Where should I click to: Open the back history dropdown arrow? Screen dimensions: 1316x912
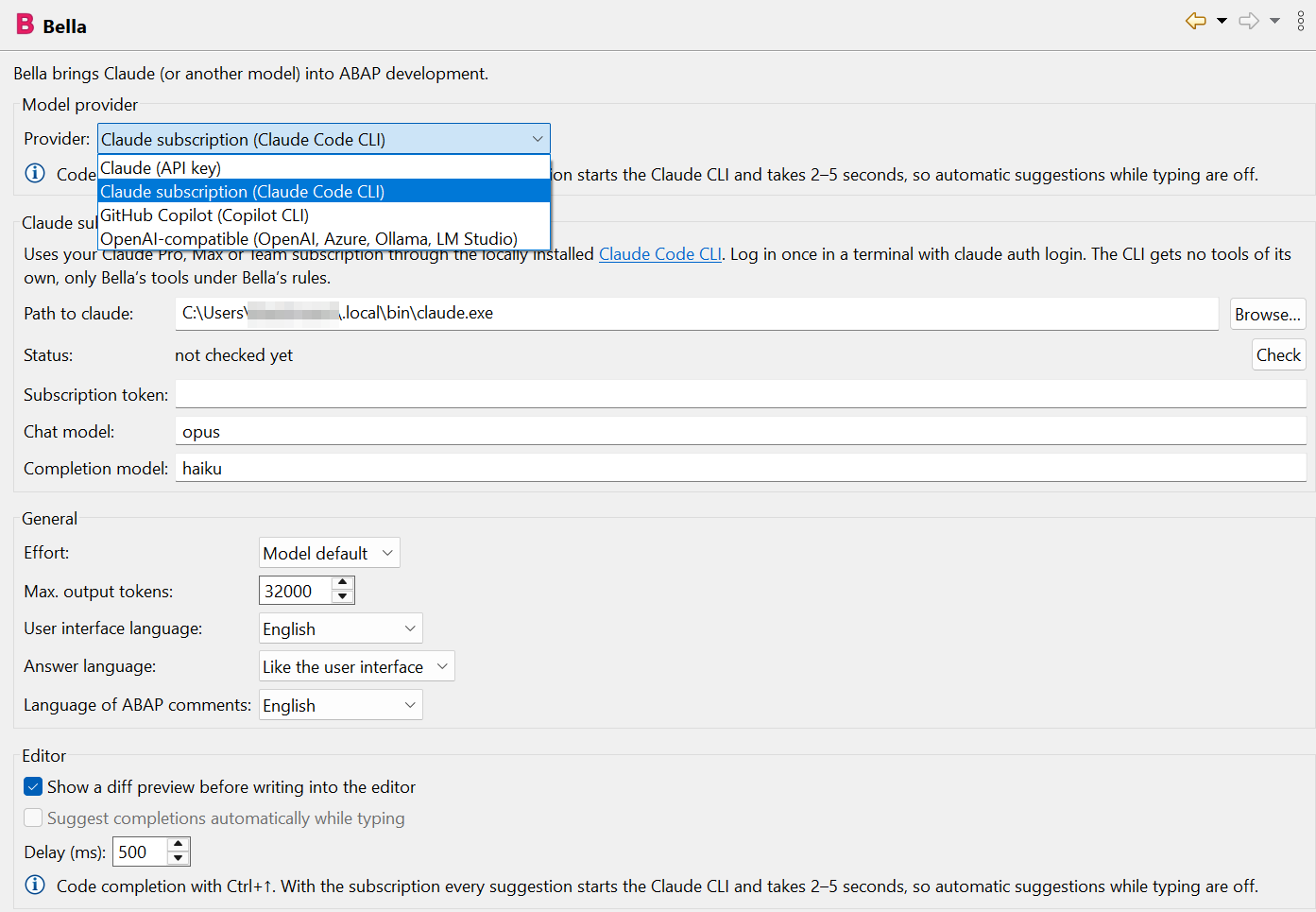(x=1222, y=21)
